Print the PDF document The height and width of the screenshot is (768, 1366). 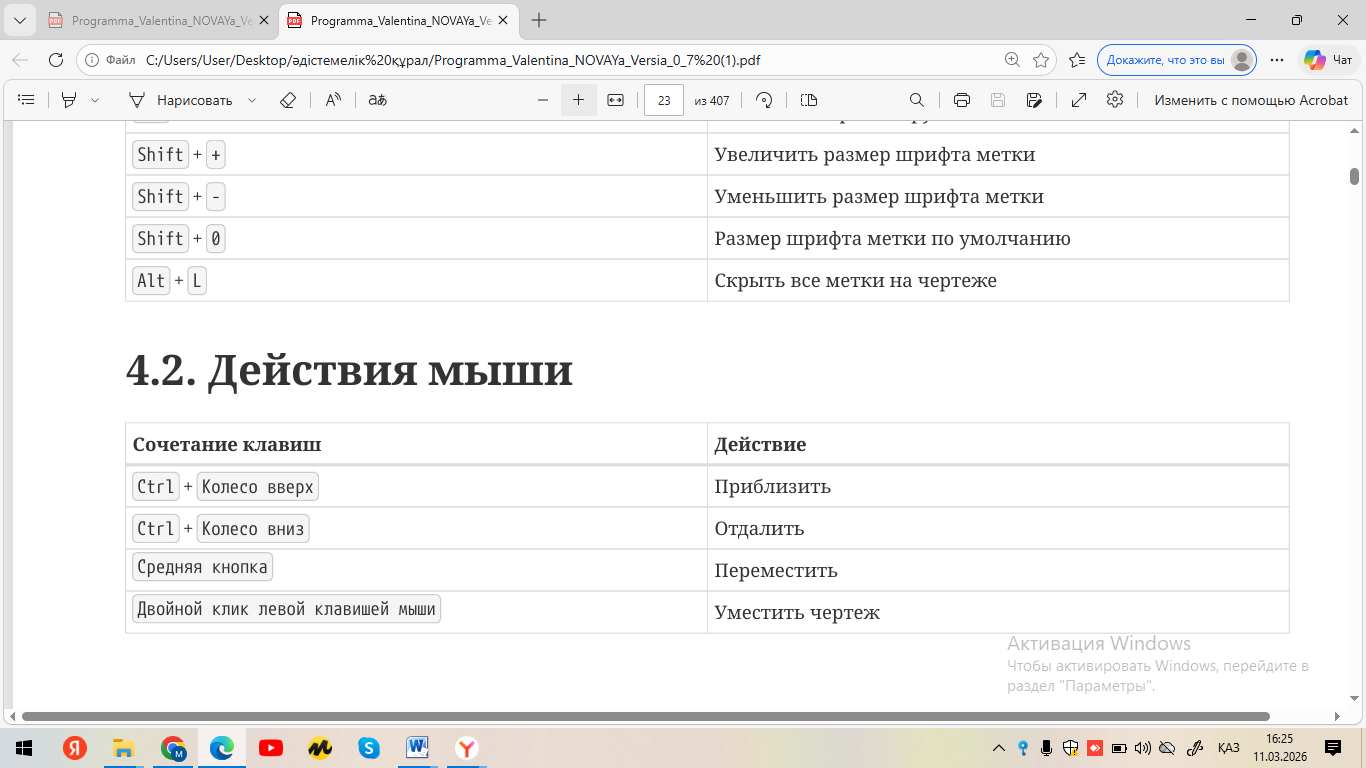(962, 100)
